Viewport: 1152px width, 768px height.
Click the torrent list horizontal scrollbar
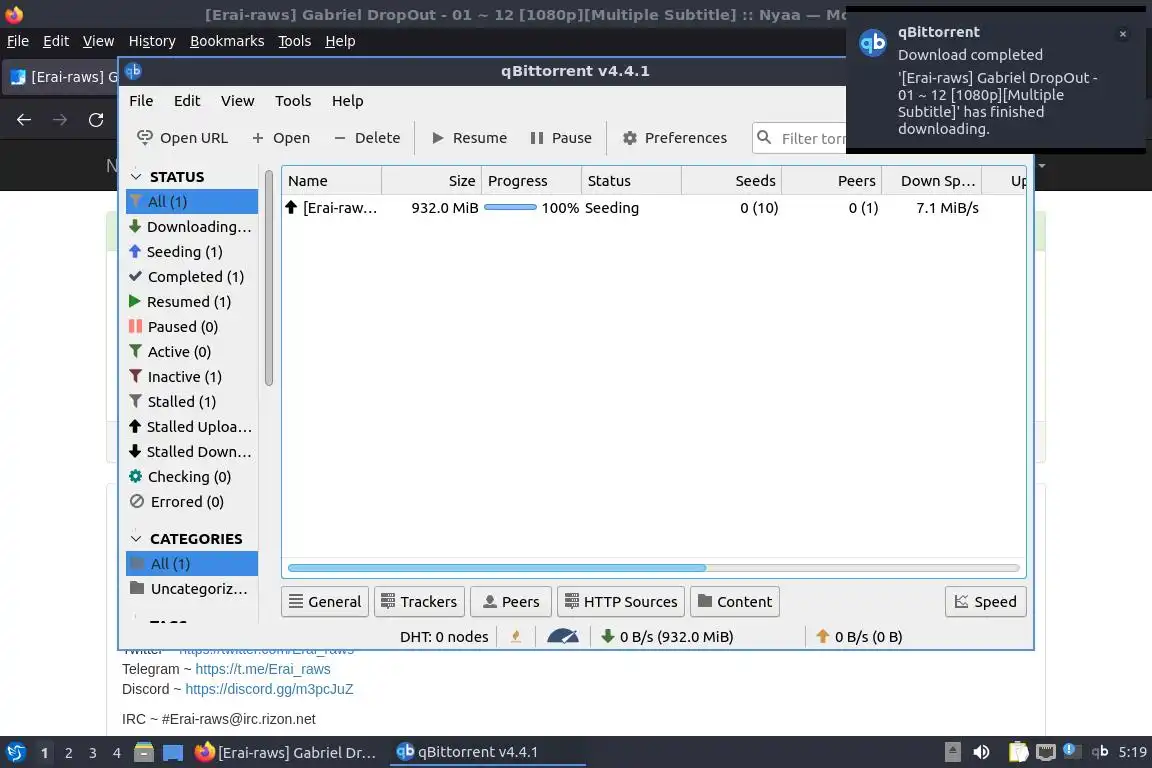point(497,567)
